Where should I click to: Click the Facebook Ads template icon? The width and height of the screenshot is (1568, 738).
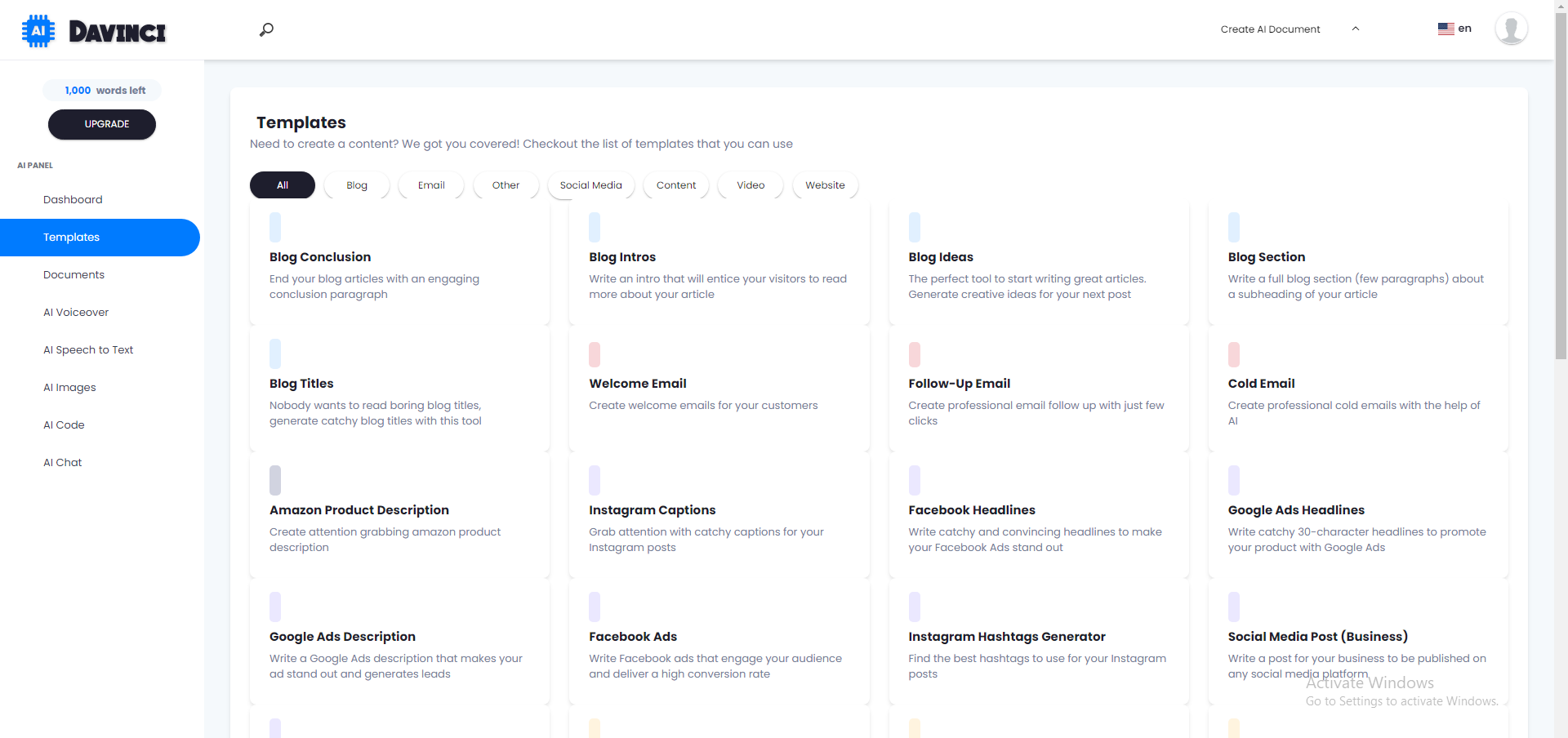595,607
